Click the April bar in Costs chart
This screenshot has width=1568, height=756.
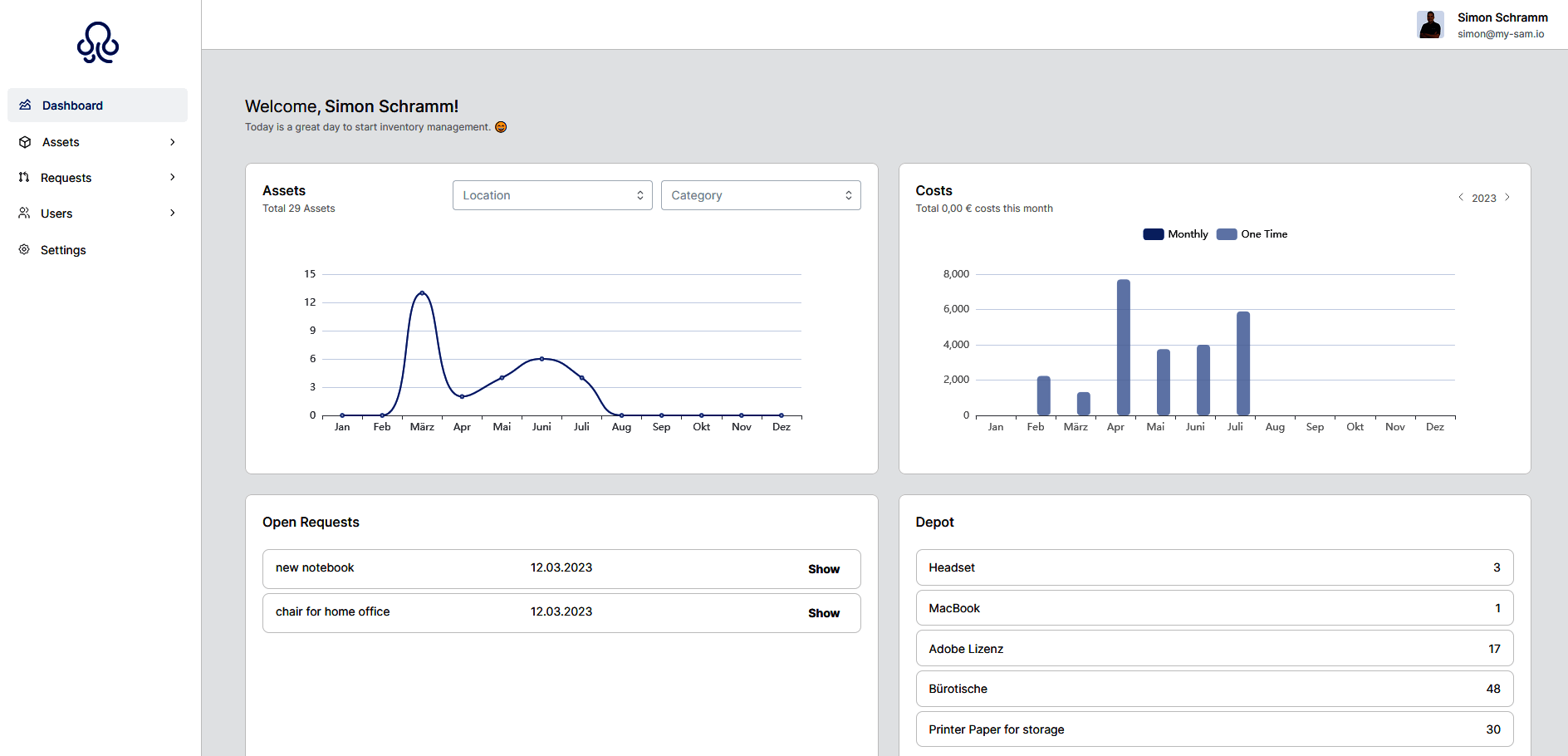tap(1123, 347)
